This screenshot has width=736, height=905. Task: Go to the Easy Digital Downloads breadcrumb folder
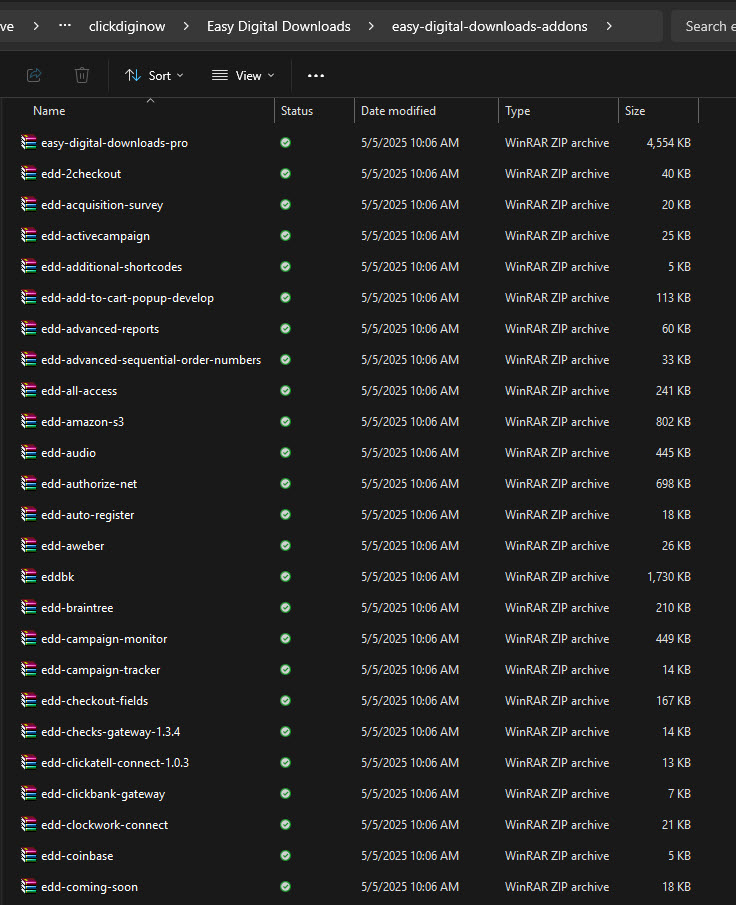pyautogui.click(x=279, y=26)
